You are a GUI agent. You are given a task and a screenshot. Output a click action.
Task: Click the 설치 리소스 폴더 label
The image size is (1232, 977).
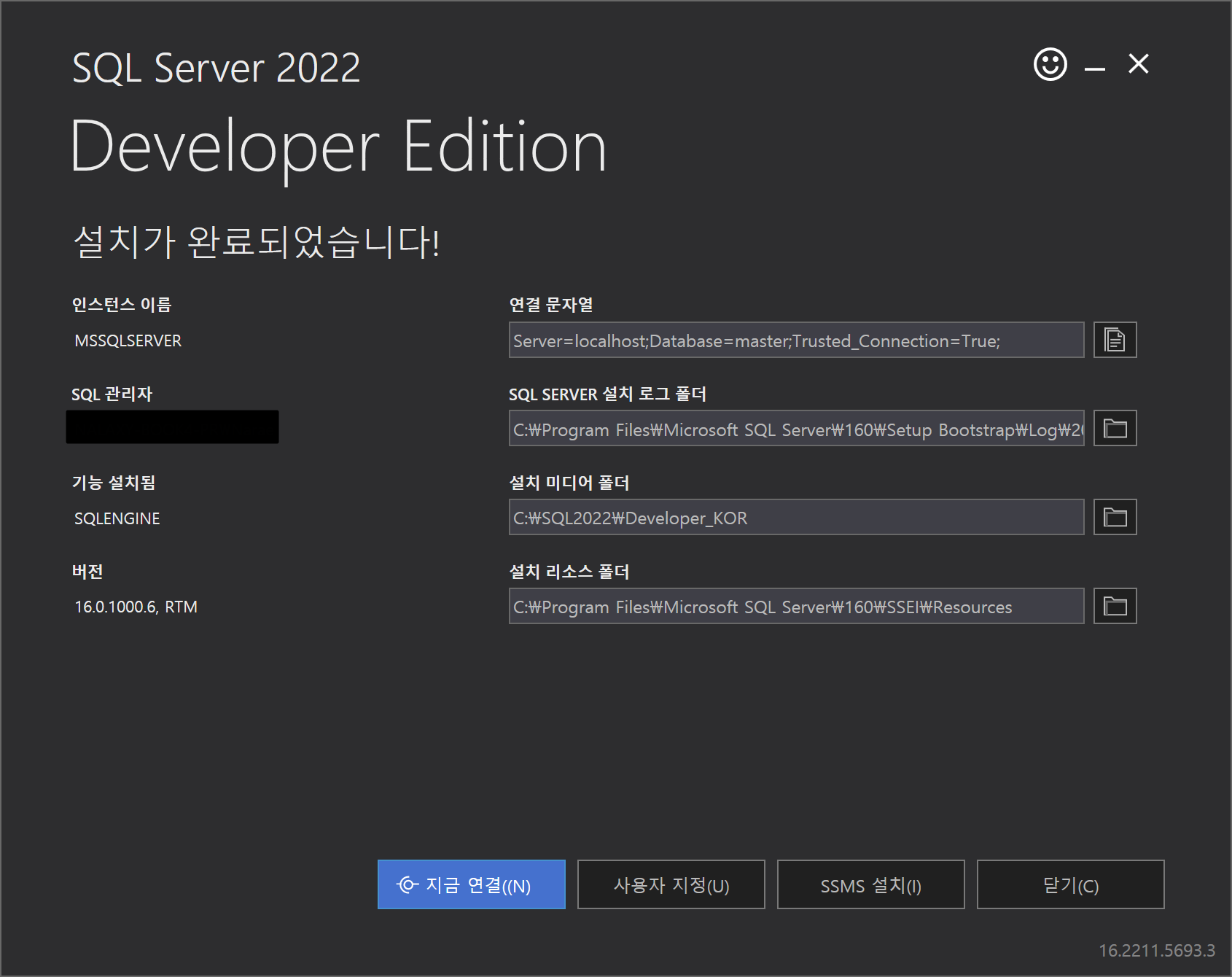[569, 572]
